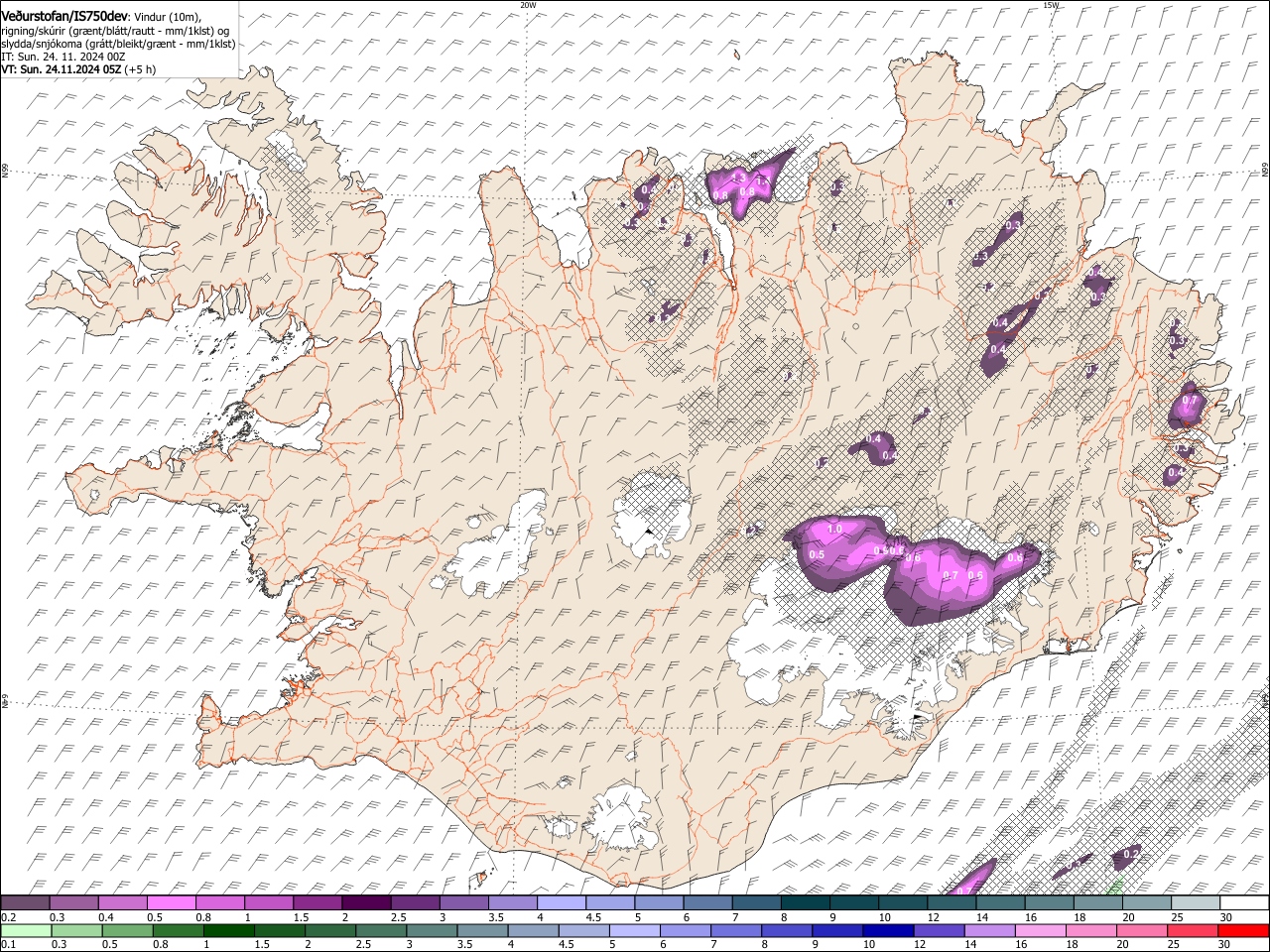The height and width of the screenshot is (952, 1270).
Task: Select the hot pink swatch labeled 20 in lower legend
Action: coord(1142,930)
